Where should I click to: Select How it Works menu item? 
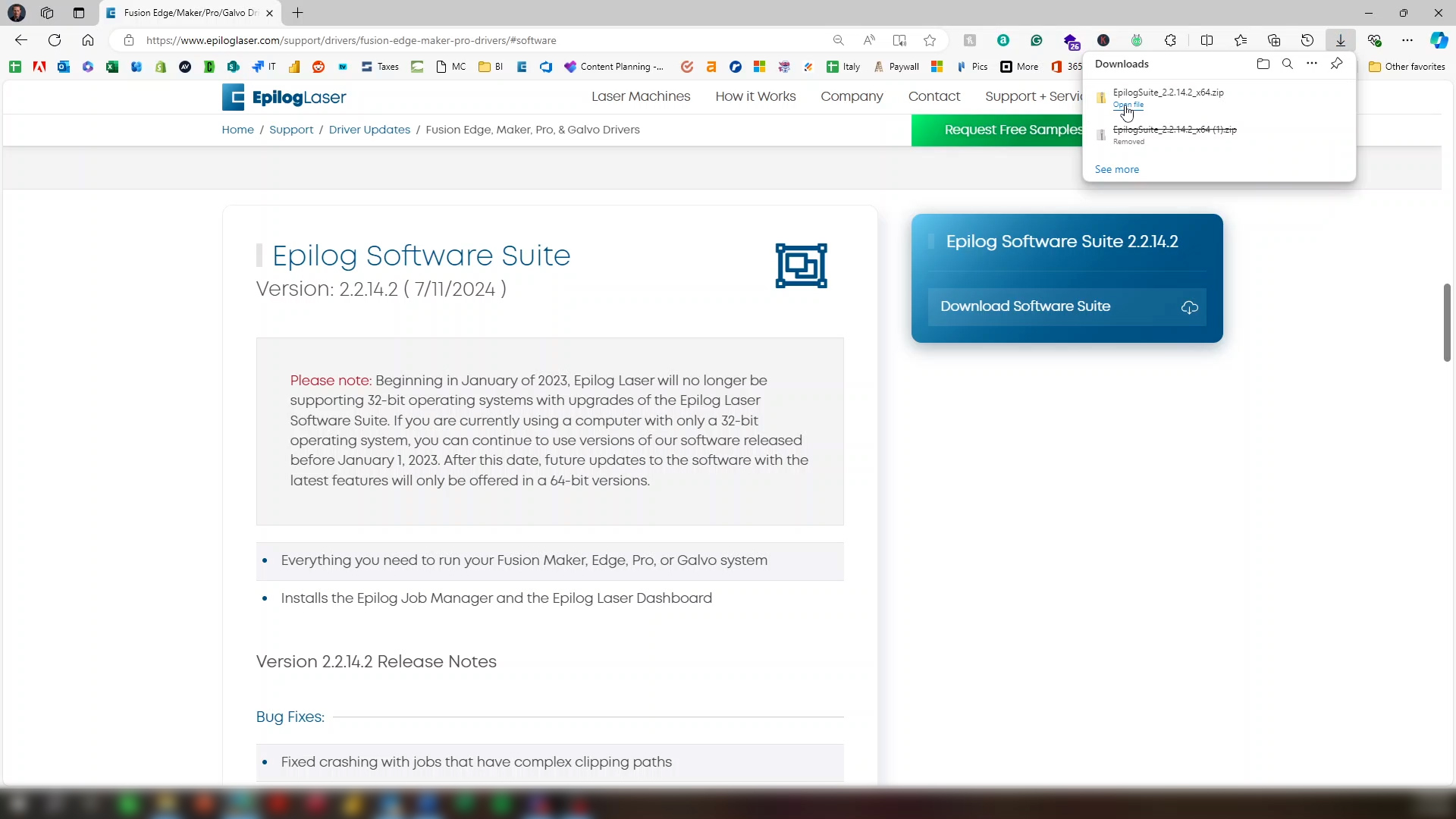pyautogui.click(x=755, y=96)
